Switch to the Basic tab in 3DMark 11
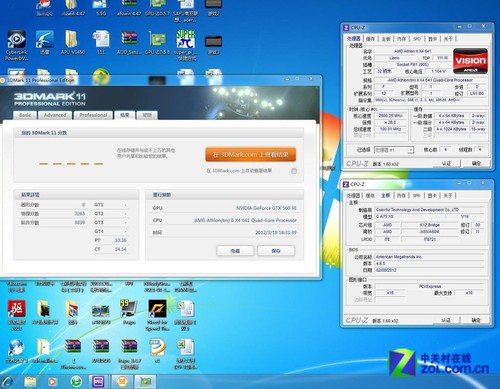Viewport: 500px width, 389px height. point(25,115)
